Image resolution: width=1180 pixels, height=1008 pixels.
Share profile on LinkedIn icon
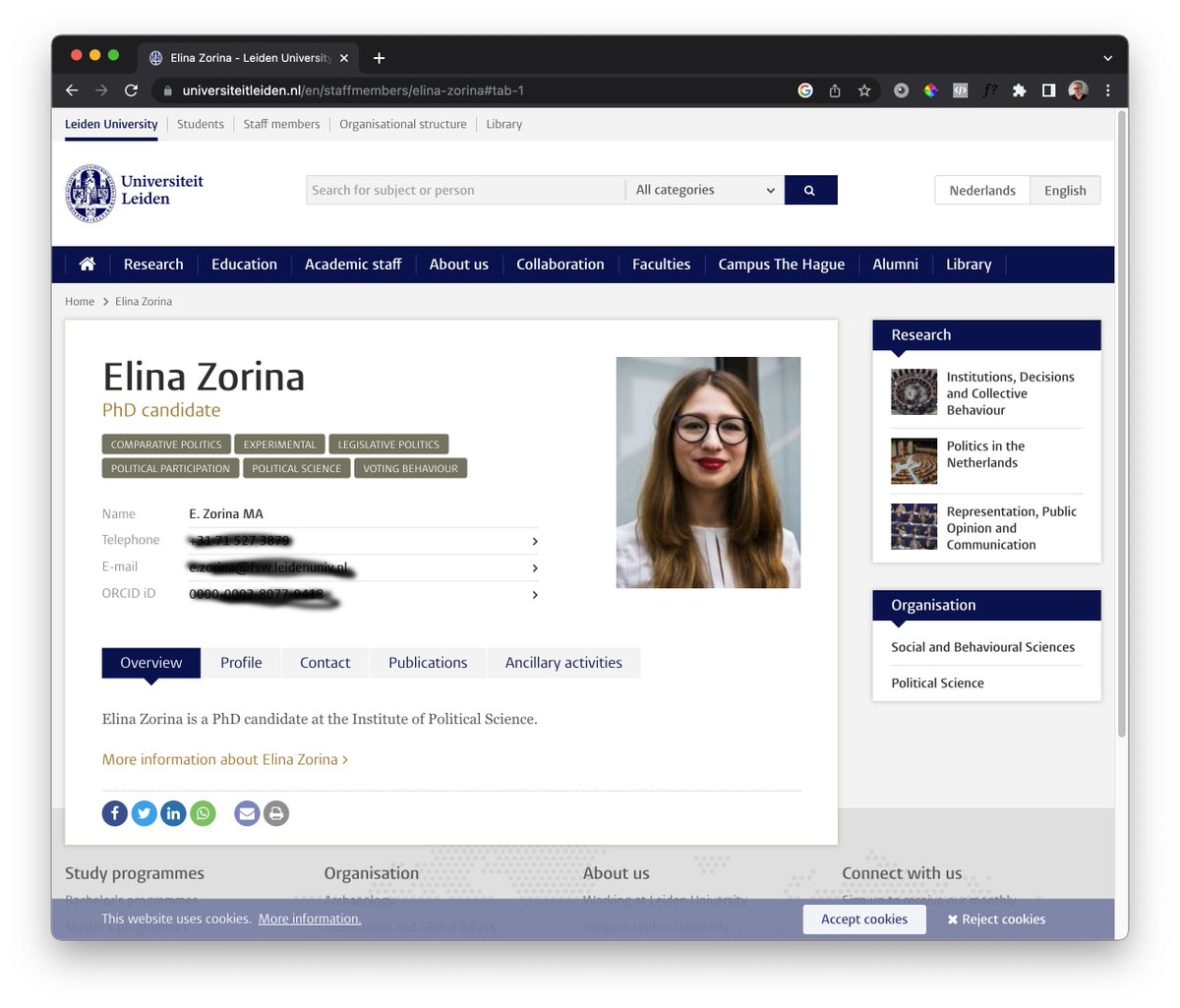173,813
